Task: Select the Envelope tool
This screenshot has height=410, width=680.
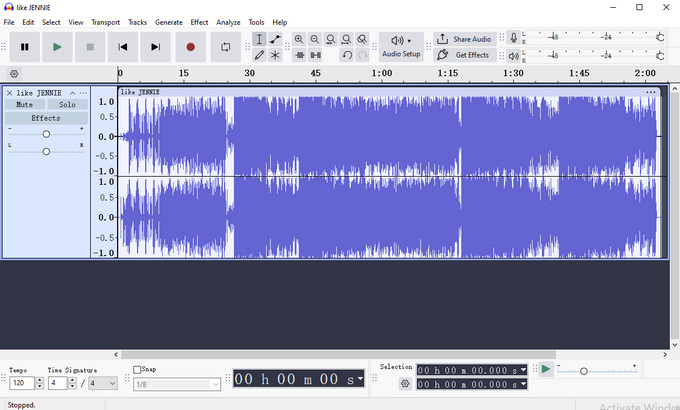Action: 275,39
